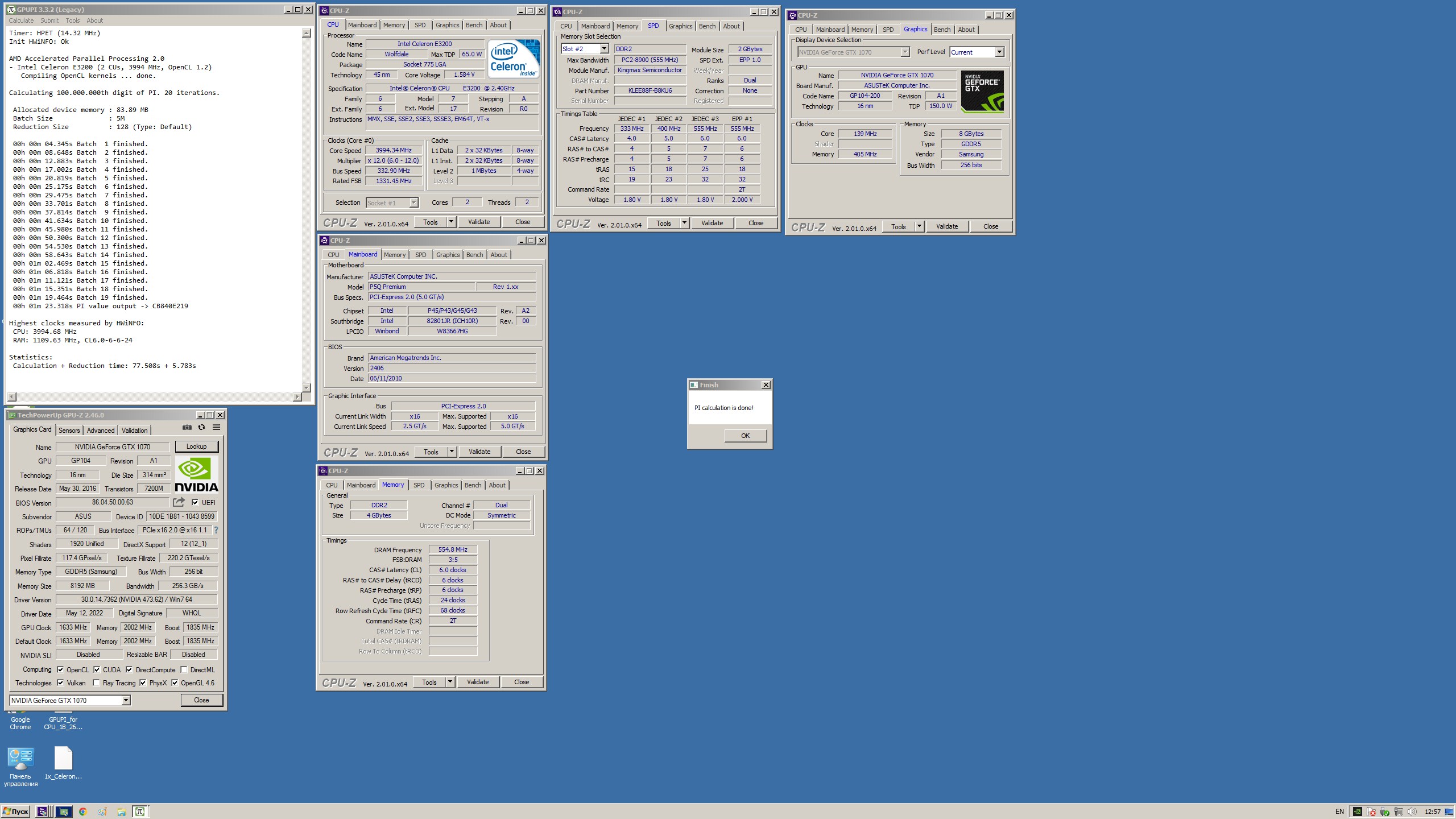1456x819 pixels.
Task: Switch to the Advanced tab in GPU-Z
Action: coord(101,431)
